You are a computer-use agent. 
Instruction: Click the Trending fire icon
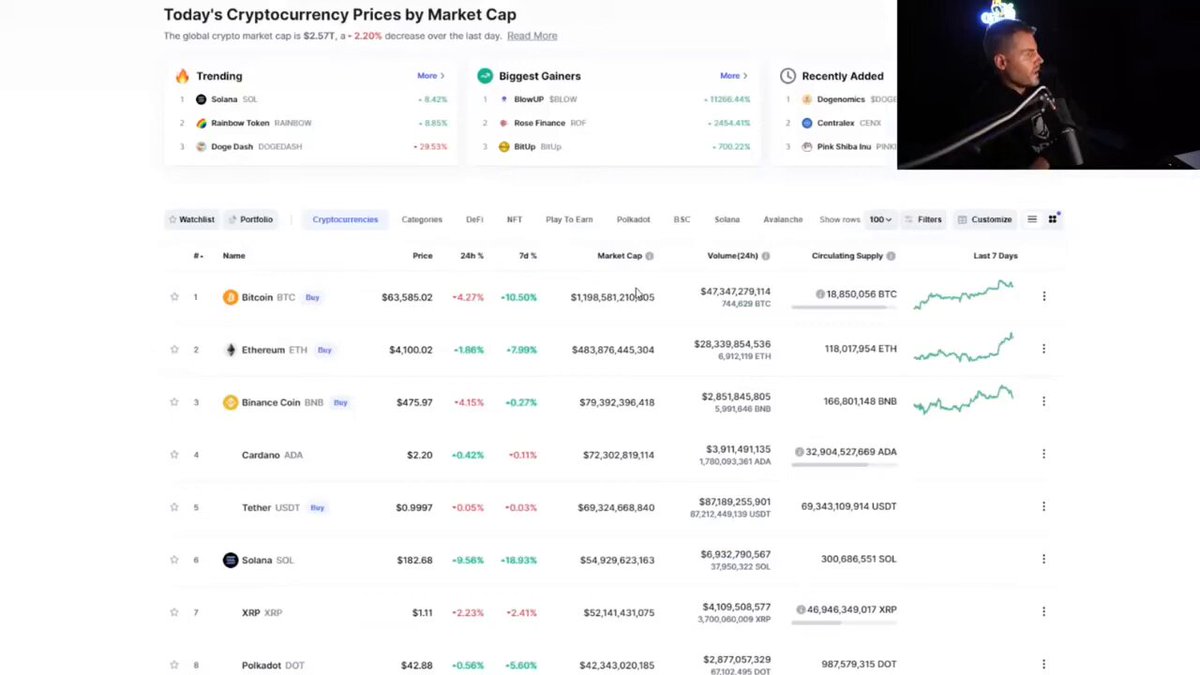click(182, 76)
